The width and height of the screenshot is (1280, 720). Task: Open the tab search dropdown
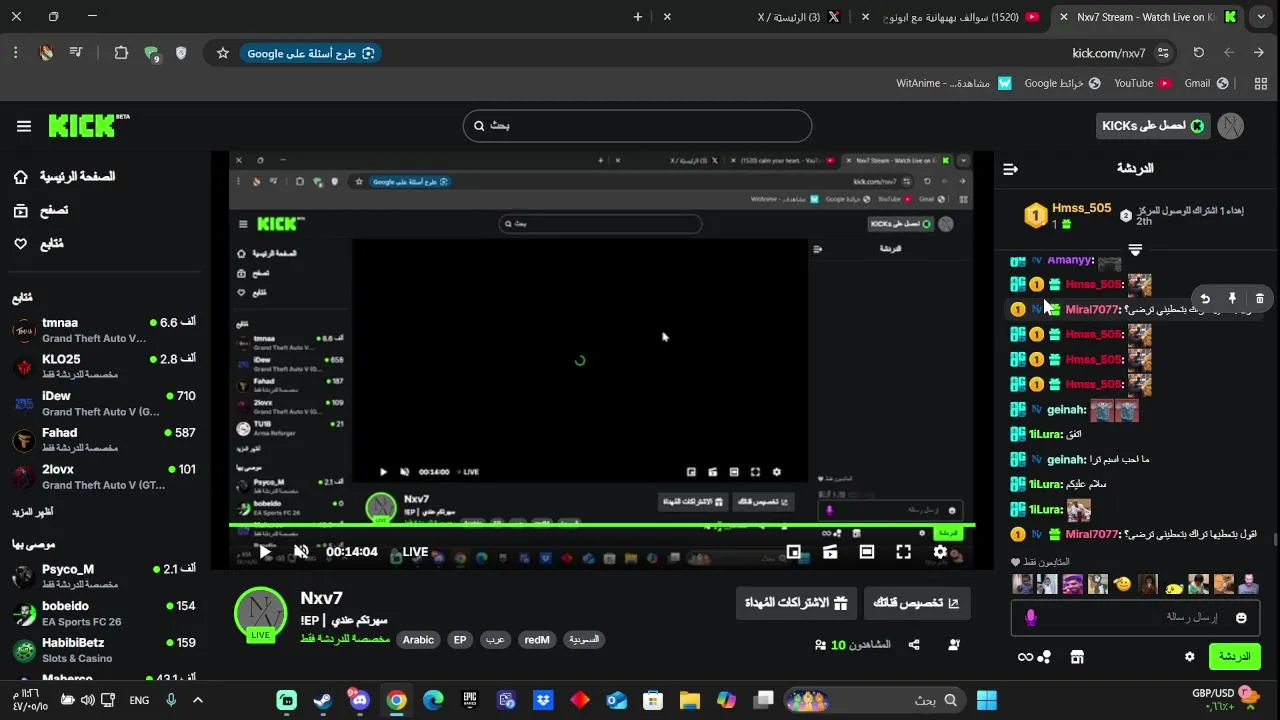[1261, 17]
